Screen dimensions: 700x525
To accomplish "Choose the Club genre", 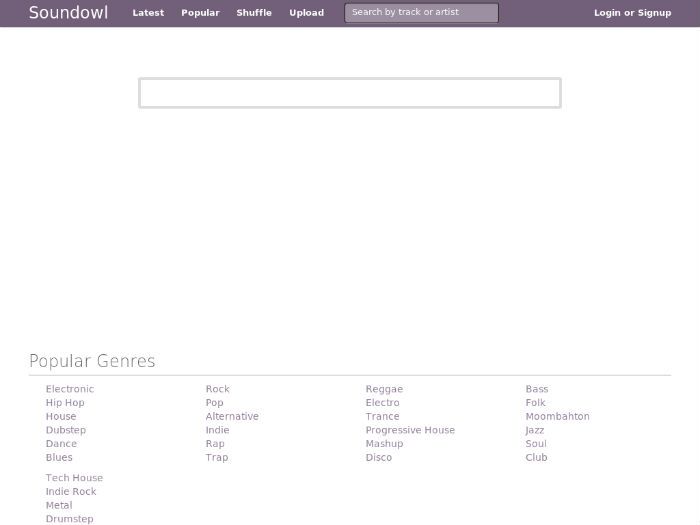I will [x=536, y=457].
